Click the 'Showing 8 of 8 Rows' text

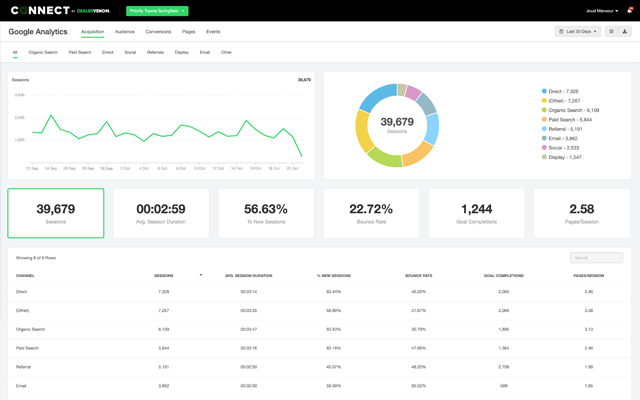[36, 258]
